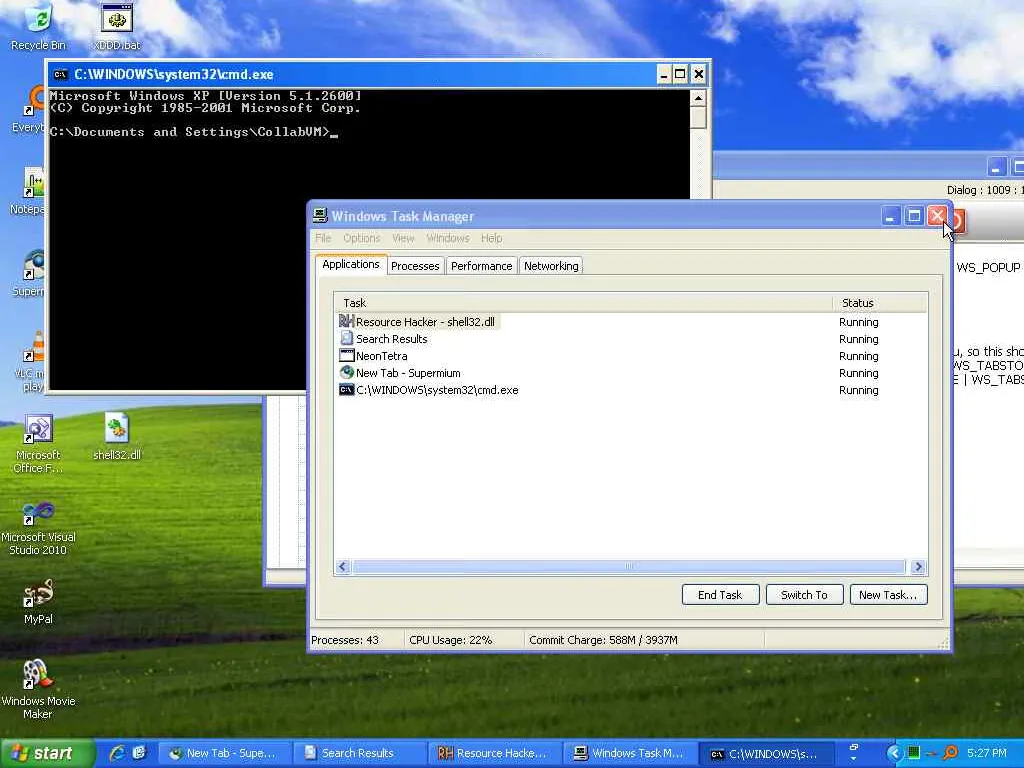This screenshot has height=768, width=1024.
Task: Select the Applications tab
Action: point(351,264)
